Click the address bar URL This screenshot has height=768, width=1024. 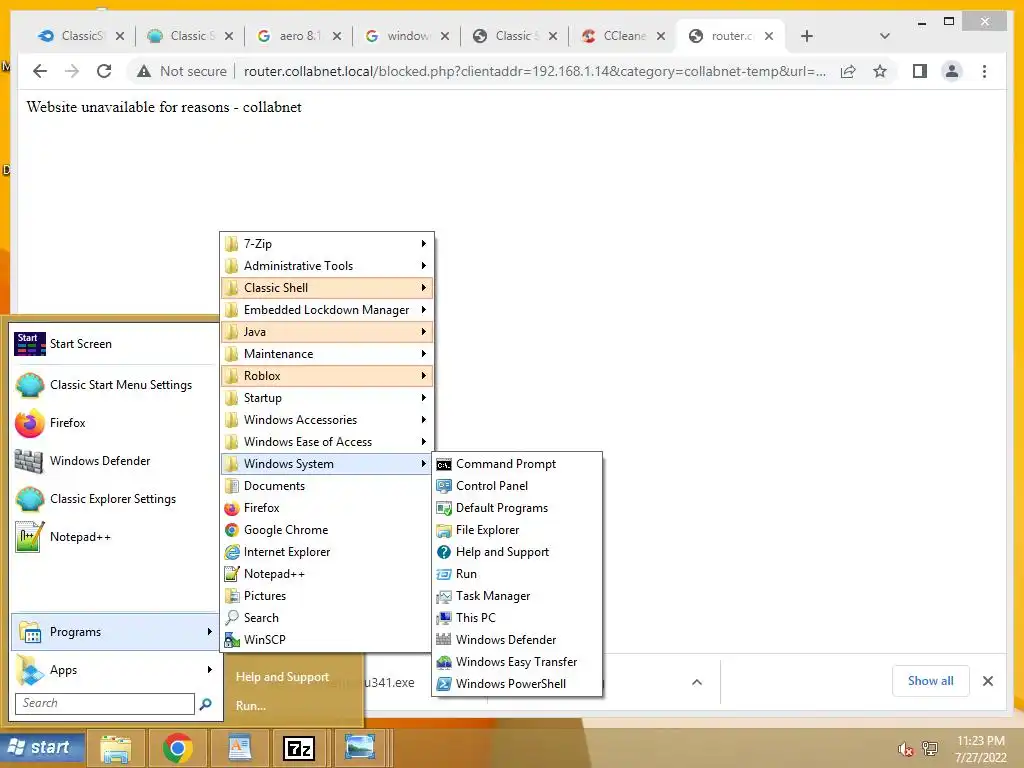(x=534, y=71)
